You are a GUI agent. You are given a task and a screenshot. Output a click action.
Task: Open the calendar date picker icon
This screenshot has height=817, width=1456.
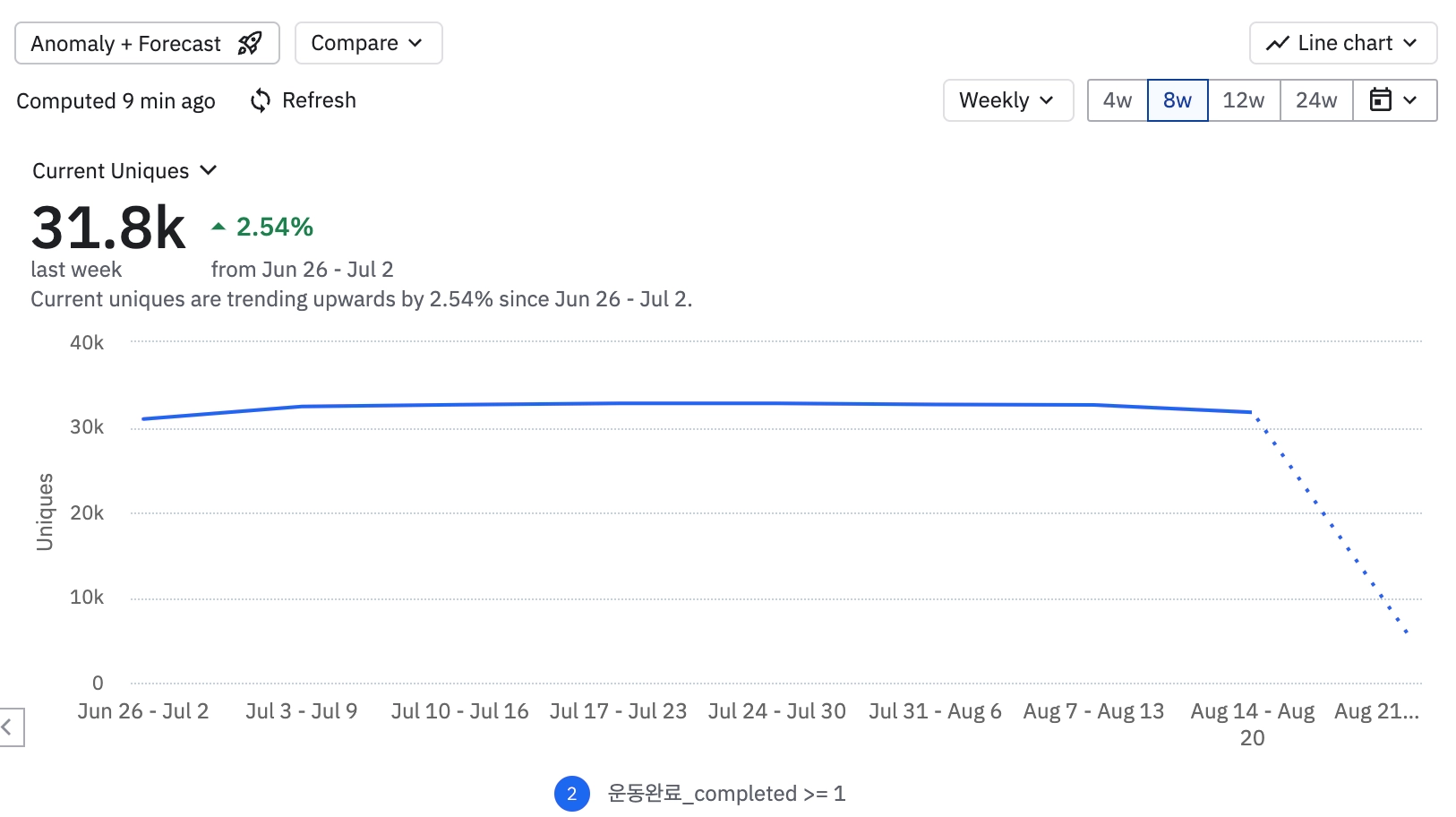(x=1381, y=99)
